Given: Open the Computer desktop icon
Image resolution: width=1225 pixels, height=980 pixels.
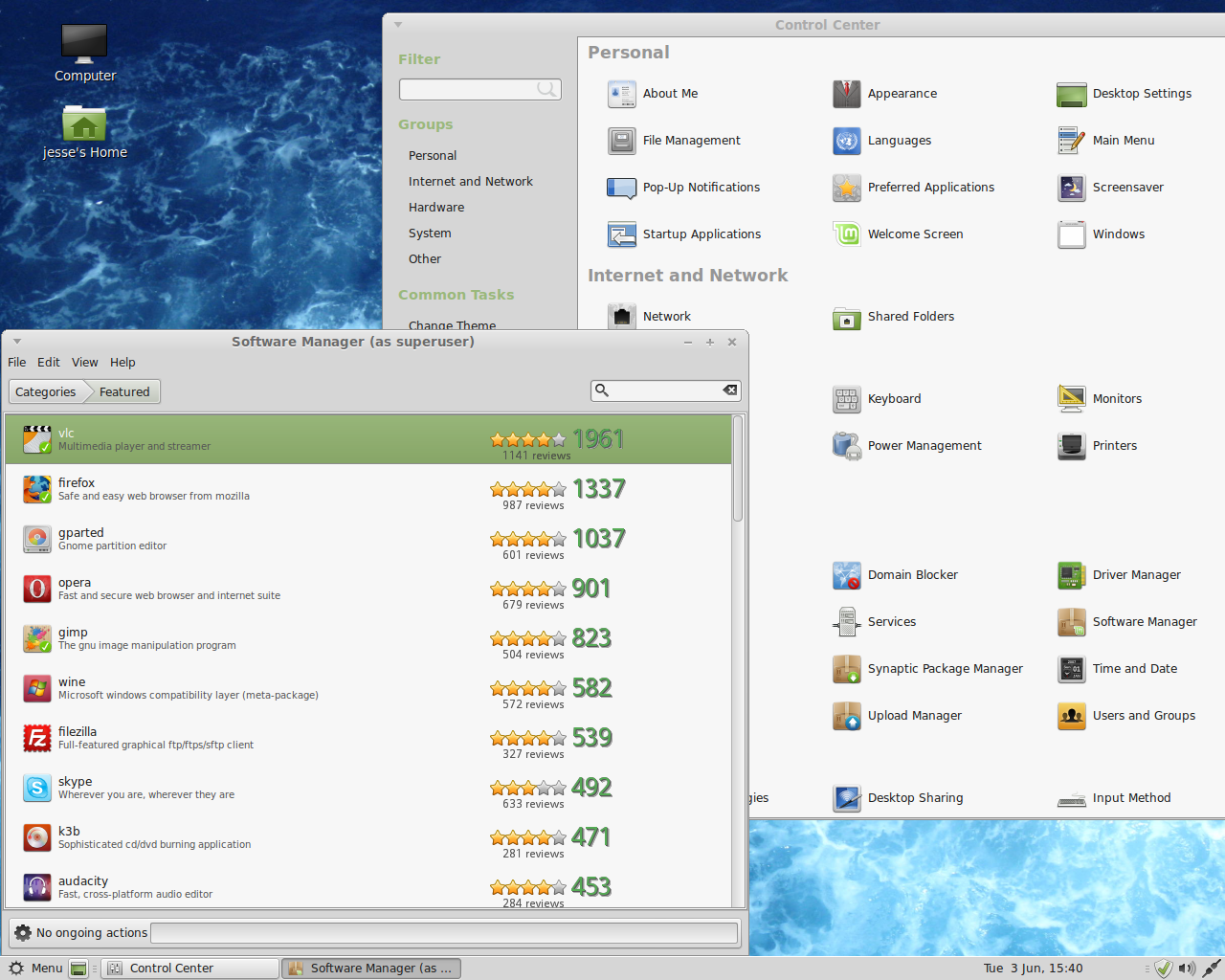Looking at the screenshot, I should [84, 44].
